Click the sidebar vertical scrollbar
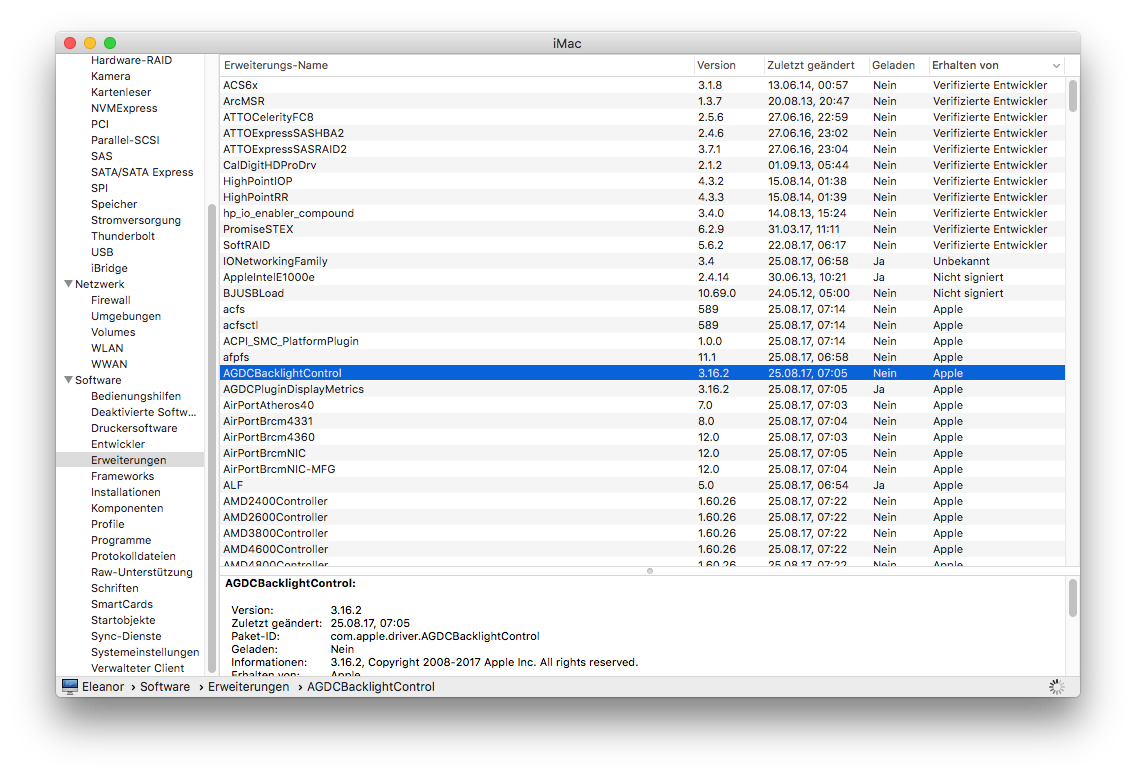The height and width of the screenshot is (777, 1136). (x=212, y=439)
